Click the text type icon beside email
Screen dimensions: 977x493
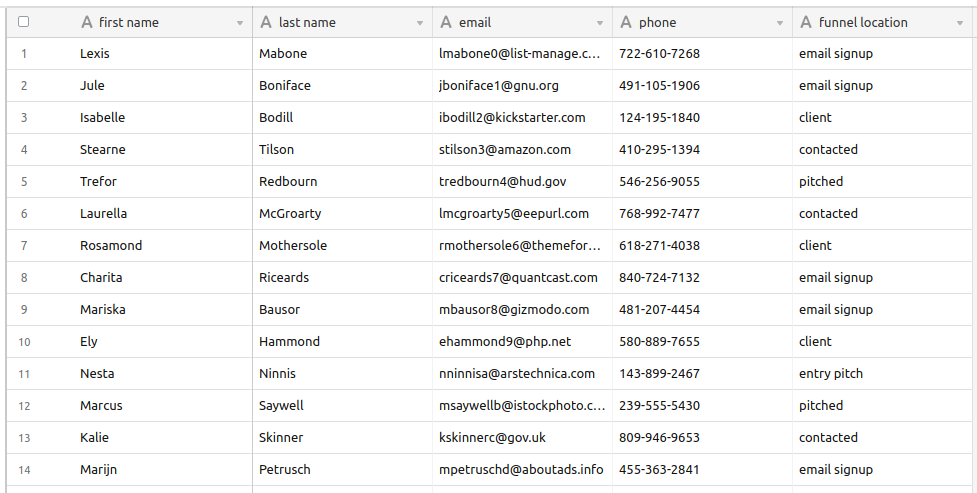446,22
